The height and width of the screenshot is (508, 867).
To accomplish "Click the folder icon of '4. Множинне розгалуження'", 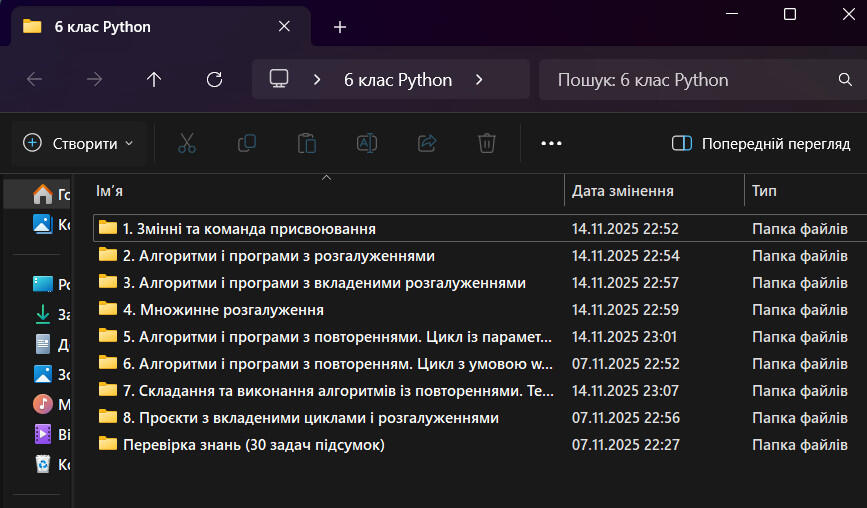I will pos(108,308).
